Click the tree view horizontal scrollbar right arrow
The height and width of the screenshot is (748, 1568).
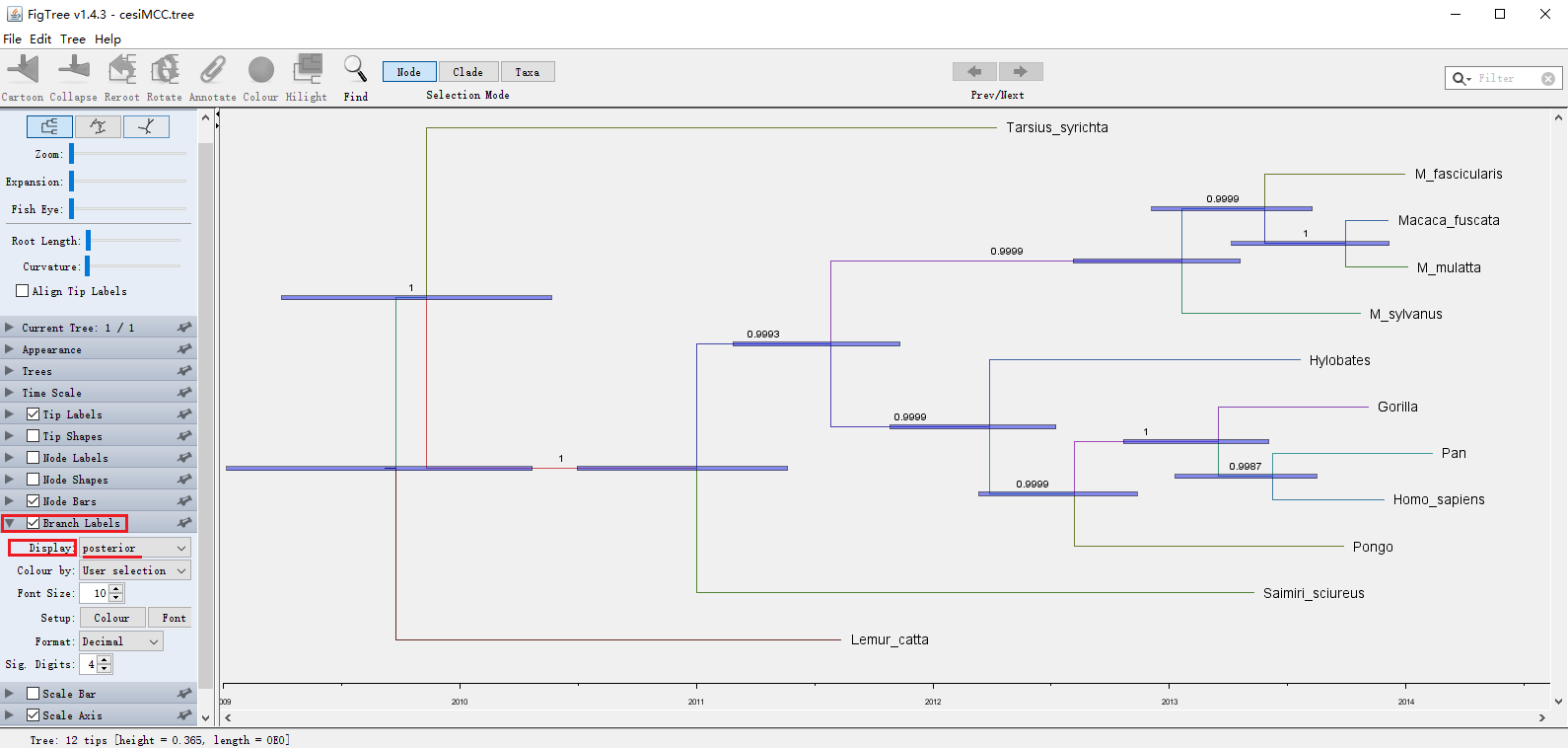click(x=1542, y=718)
